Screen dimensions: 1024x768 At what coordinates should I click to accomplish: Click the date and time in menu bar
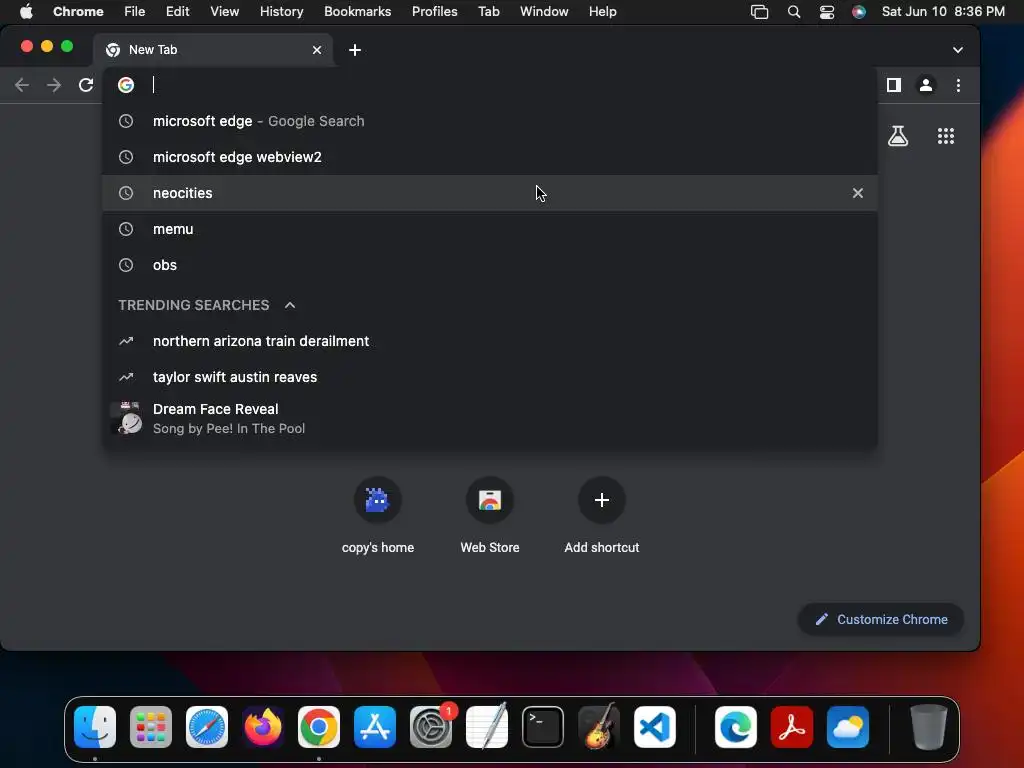pyautogui.click(x=943, y=11)
